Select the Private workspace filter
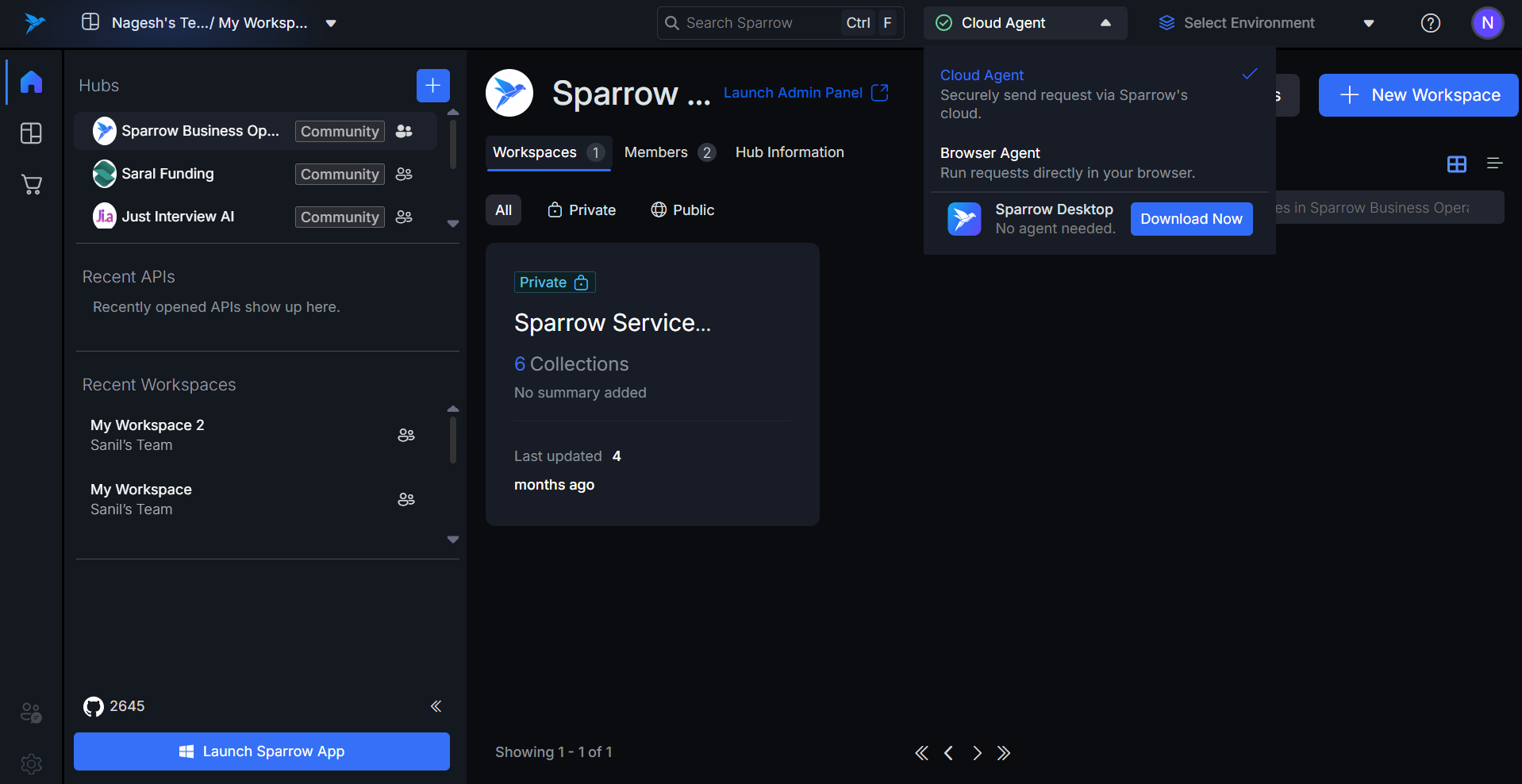The width and height of the screenshot is (1522, 784). point(582,209)
